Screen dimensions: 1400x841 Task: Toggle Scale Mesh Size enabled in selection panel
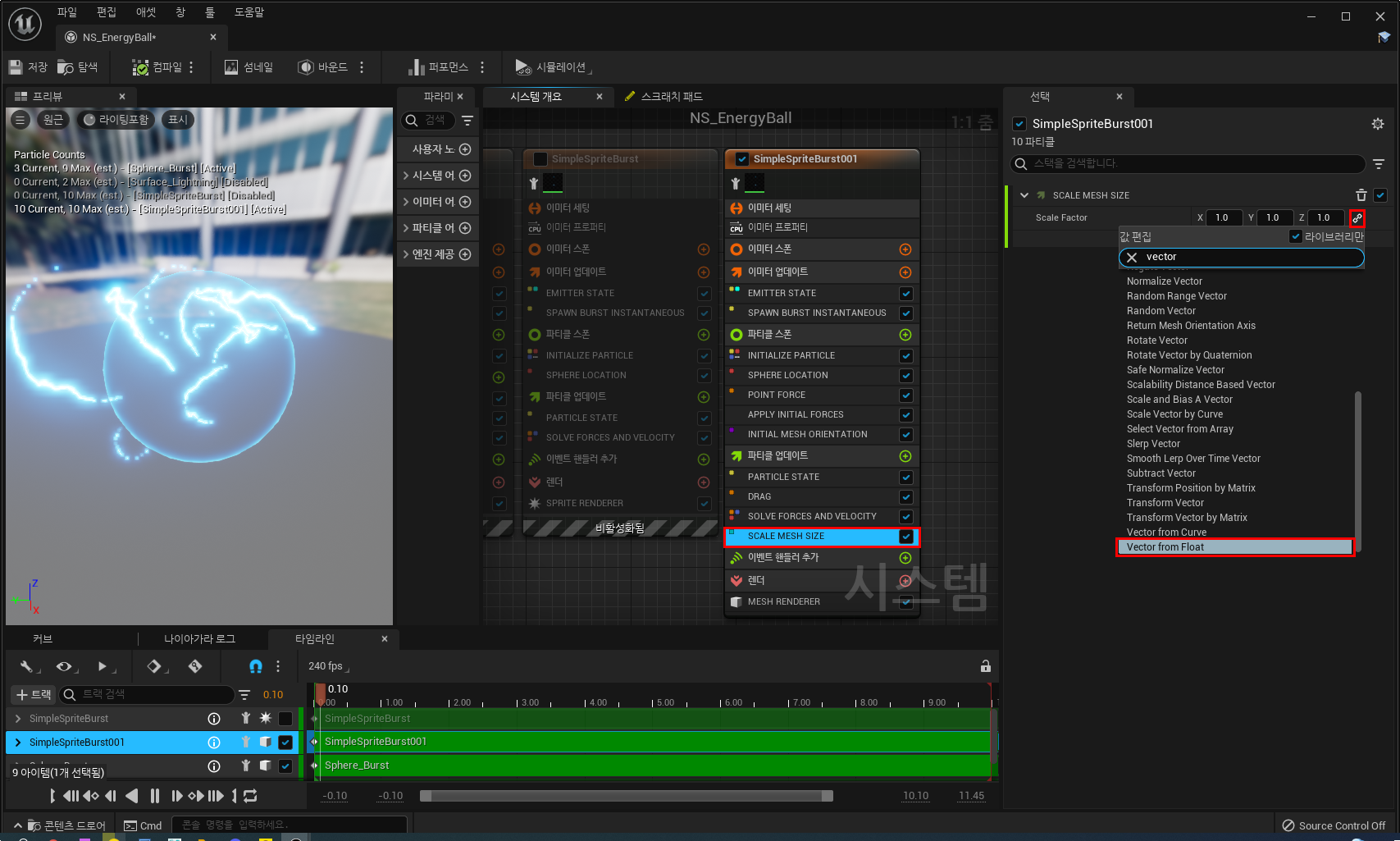coord(1380,195)
